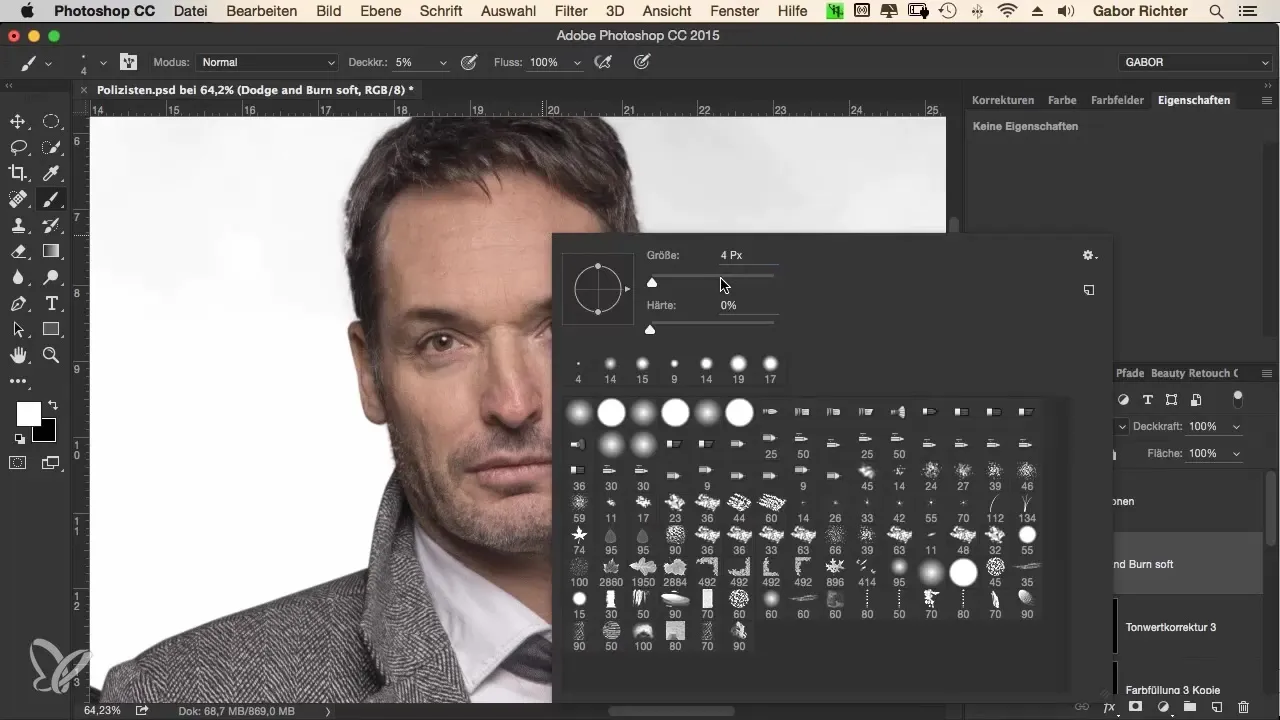This screenshot has height=720, width=1280.
Task: Open the GABOR workspace switcher dropdown
Action: click(x=1195, y=62)
